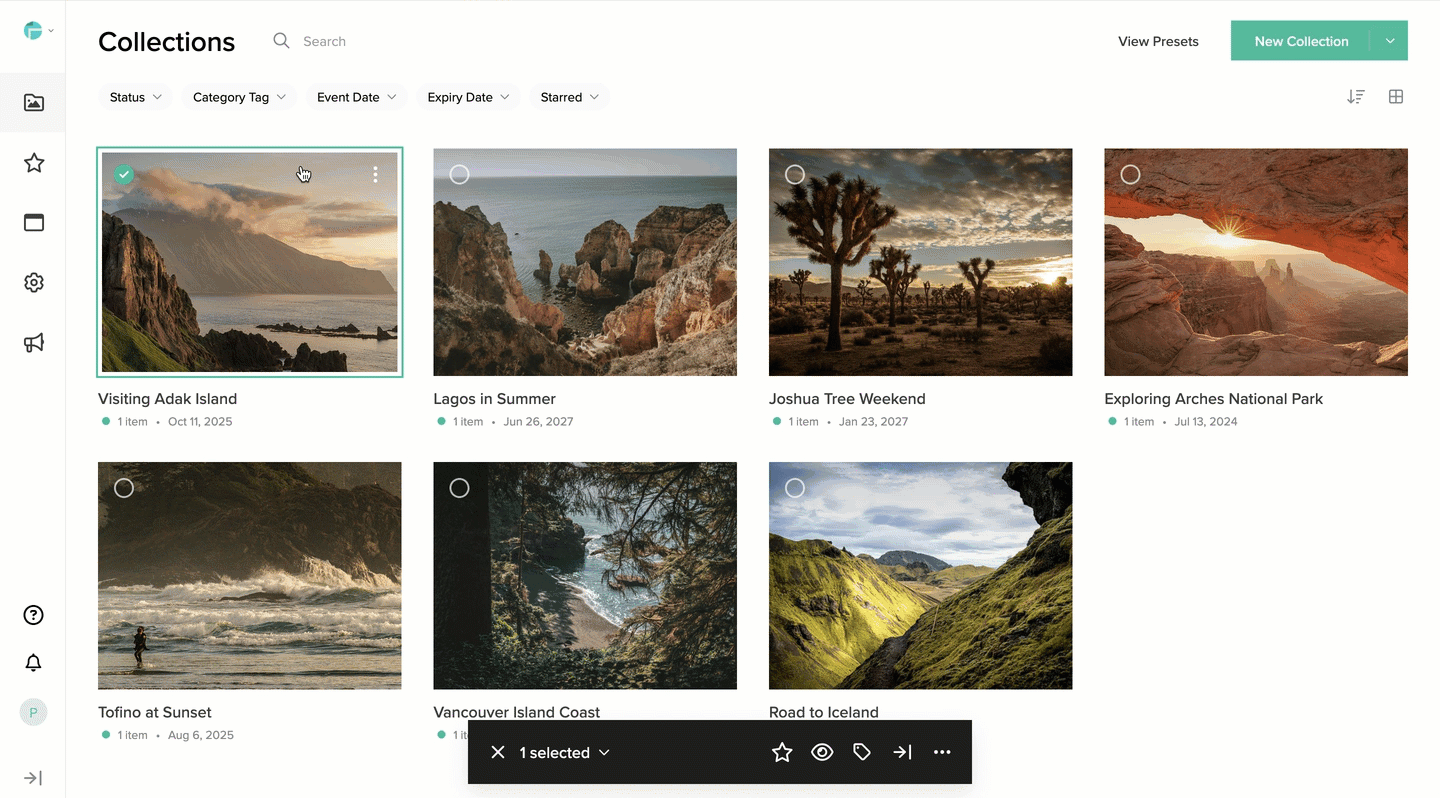This screenshot has height=798, width=1440.
Task: Open the sort order icon
Action: [x=1356, y=97]
